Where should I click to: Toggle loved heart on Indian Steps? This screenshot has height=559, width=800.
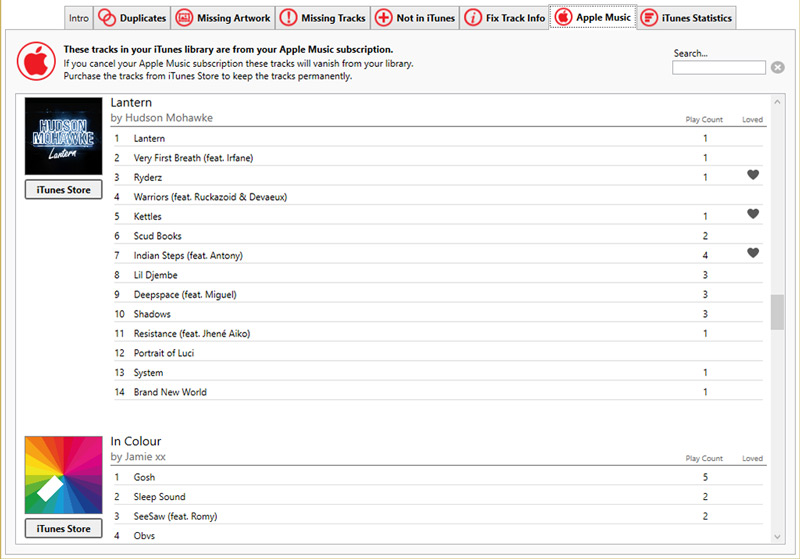[753, 253]
